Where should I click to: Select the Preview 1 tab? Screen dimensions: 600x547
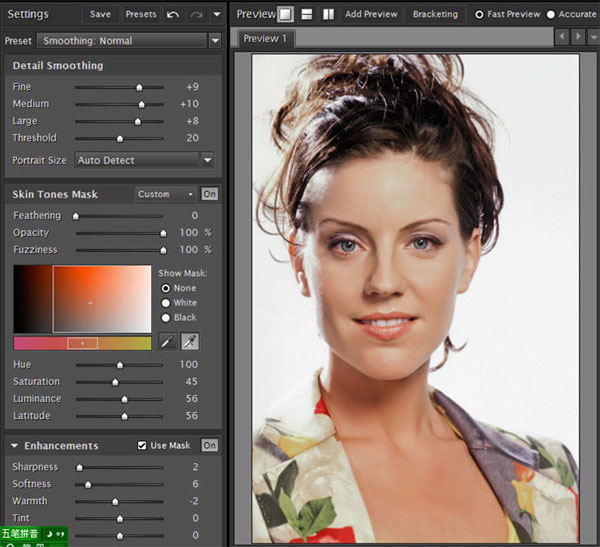265,38
